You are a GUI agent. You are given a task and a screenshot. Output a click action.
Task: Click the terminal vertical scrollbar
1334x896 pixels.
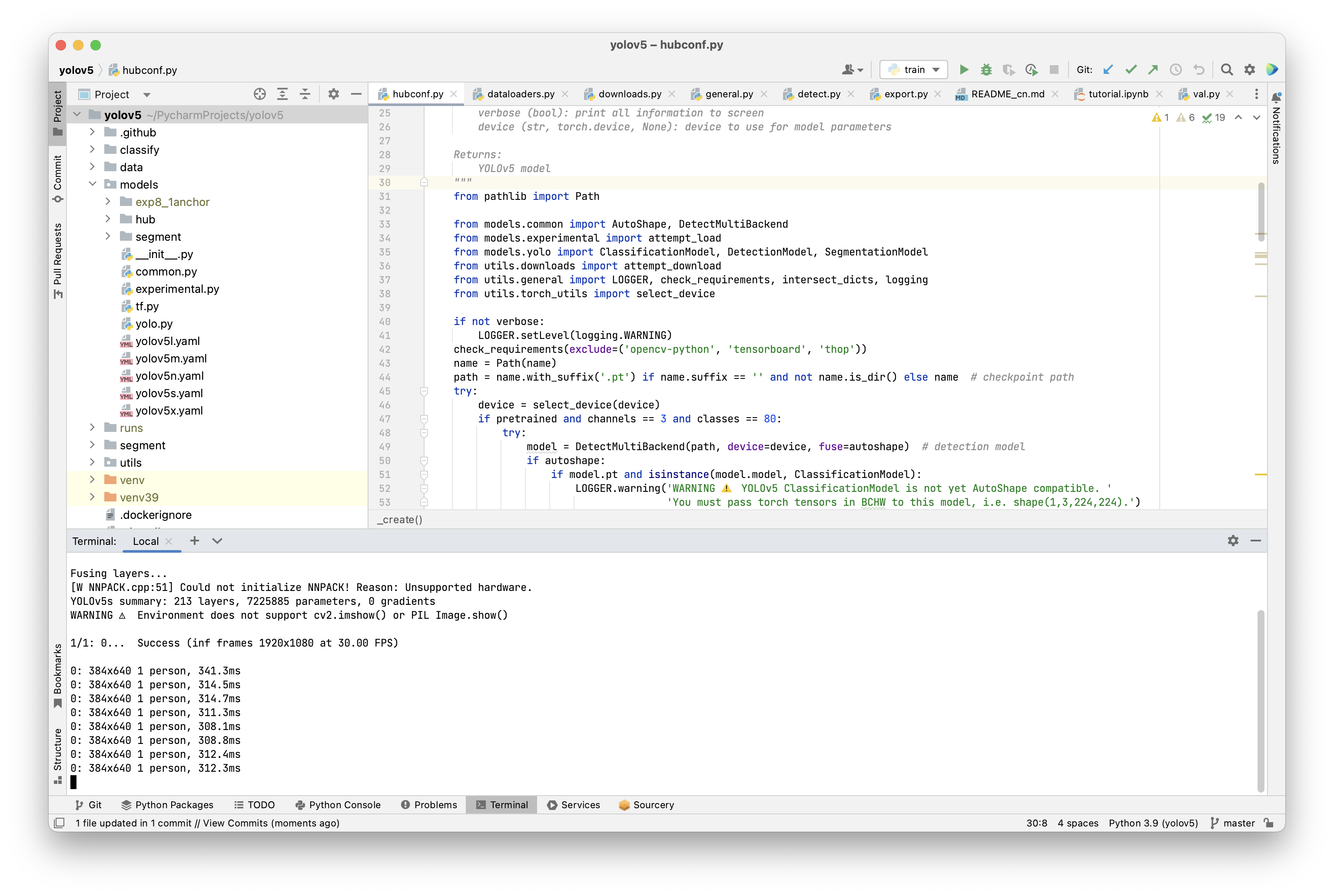point(1260,700)
